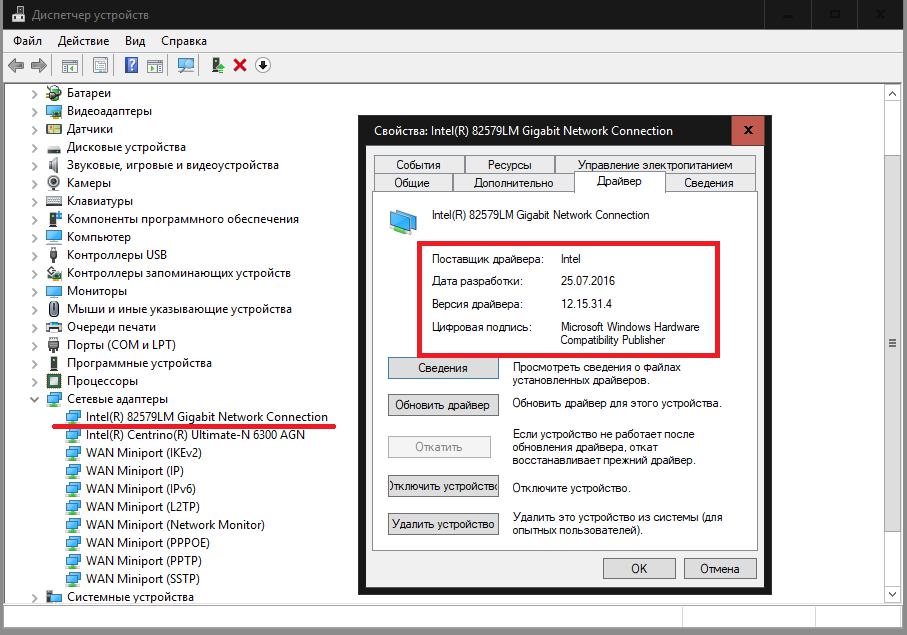Select Intel(R) Centrino(R) Ultimate-N 6300 AGN
907x635 pixels.
[195, 435]
